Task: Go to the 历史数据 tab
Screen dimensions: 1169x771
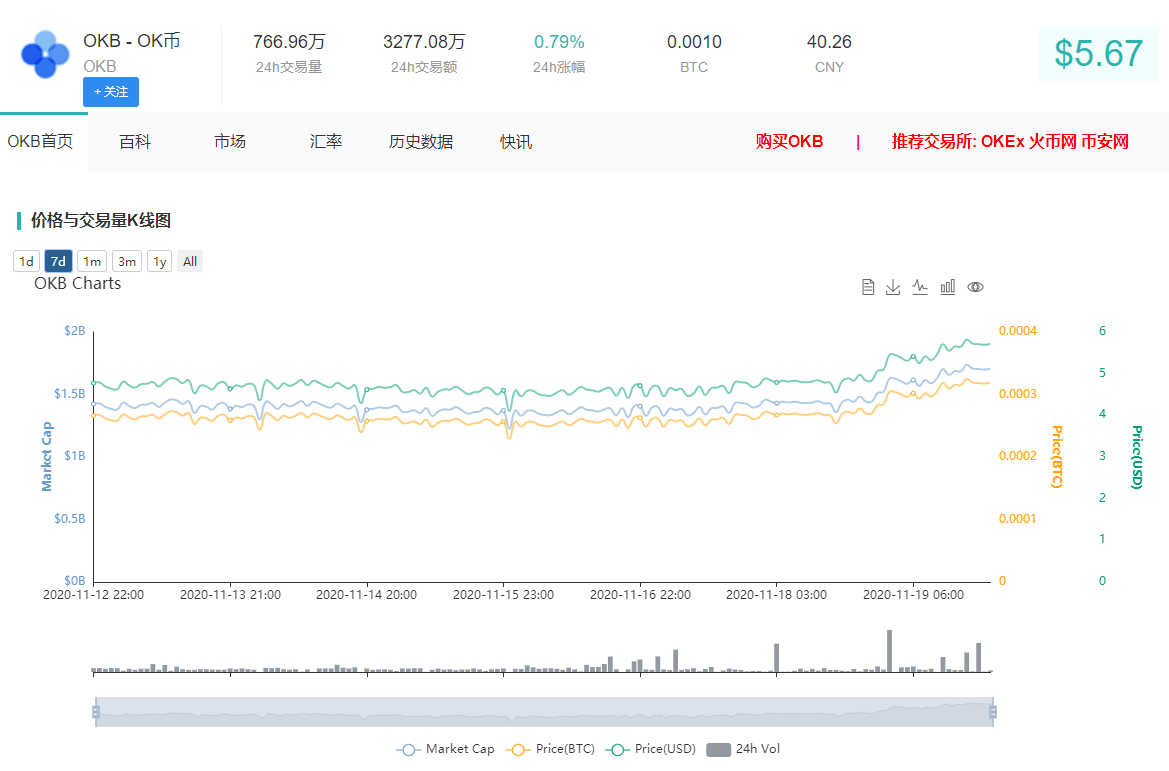Action: click(420, 142)
